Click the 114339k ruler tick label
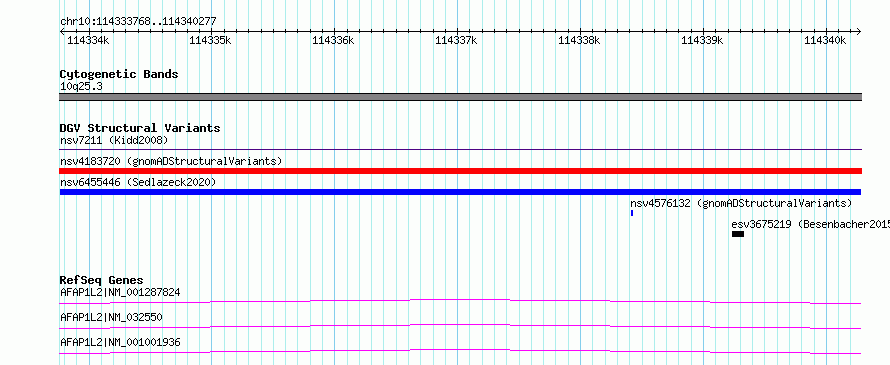Viewport: 890px width, 365px height. (702, 40)
